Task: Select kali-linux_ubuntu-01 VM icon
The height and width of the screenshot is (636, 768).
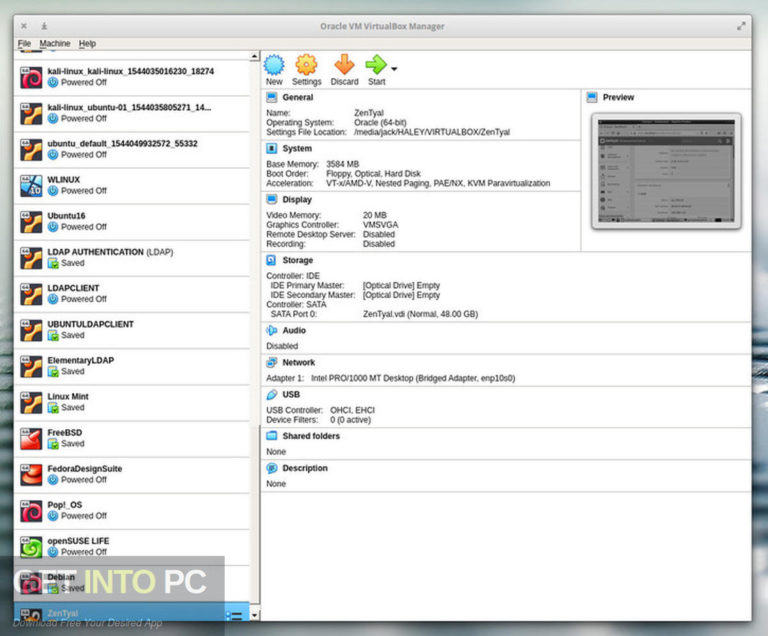Action: point(31,114)
